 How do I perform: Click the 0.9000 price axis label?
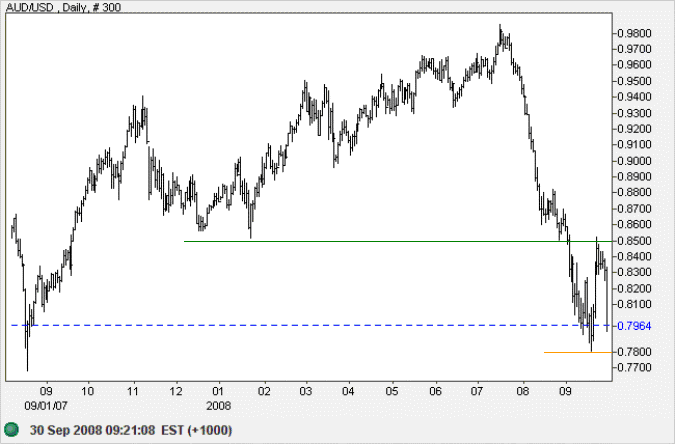click(634, 161)
